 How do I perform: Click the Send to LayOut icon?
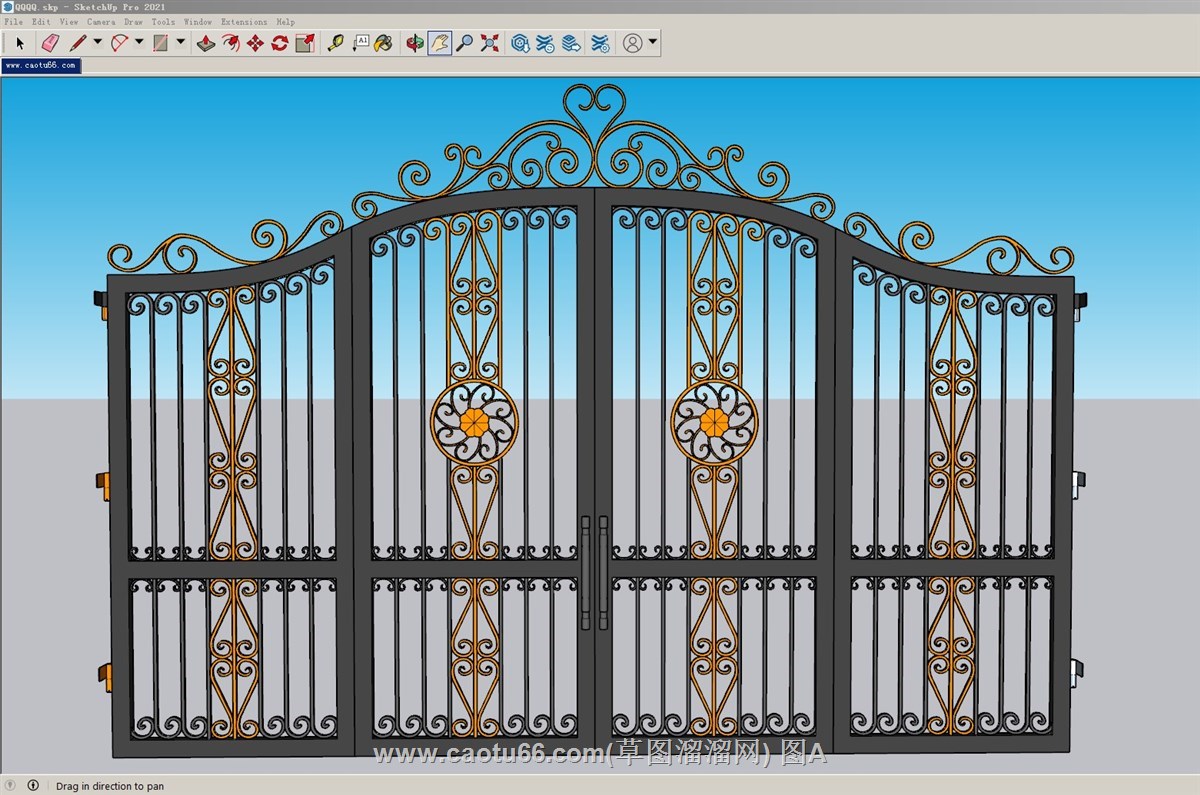coord(570,43)
